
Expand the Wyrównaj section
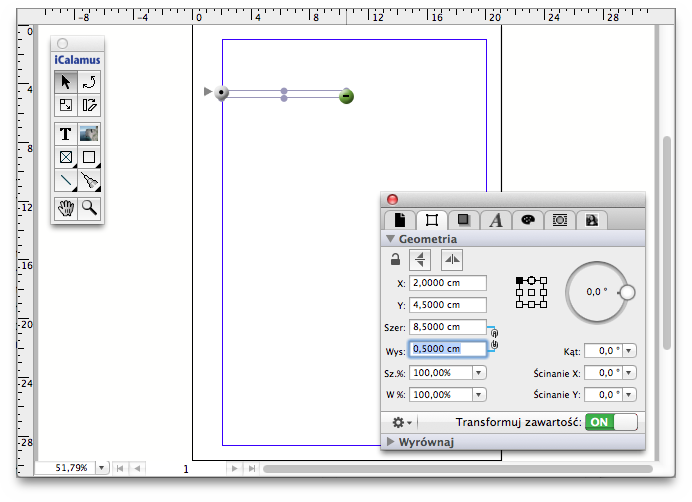[391, 442]
